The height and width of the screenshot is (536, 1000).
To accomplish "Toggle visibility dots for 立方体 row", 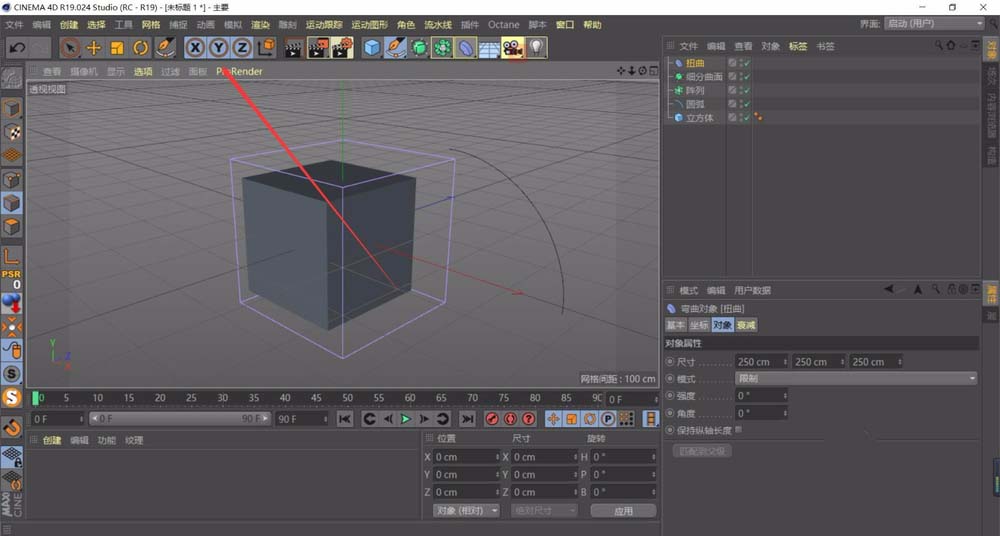I will pyautogui.click(x=740, y=118).
